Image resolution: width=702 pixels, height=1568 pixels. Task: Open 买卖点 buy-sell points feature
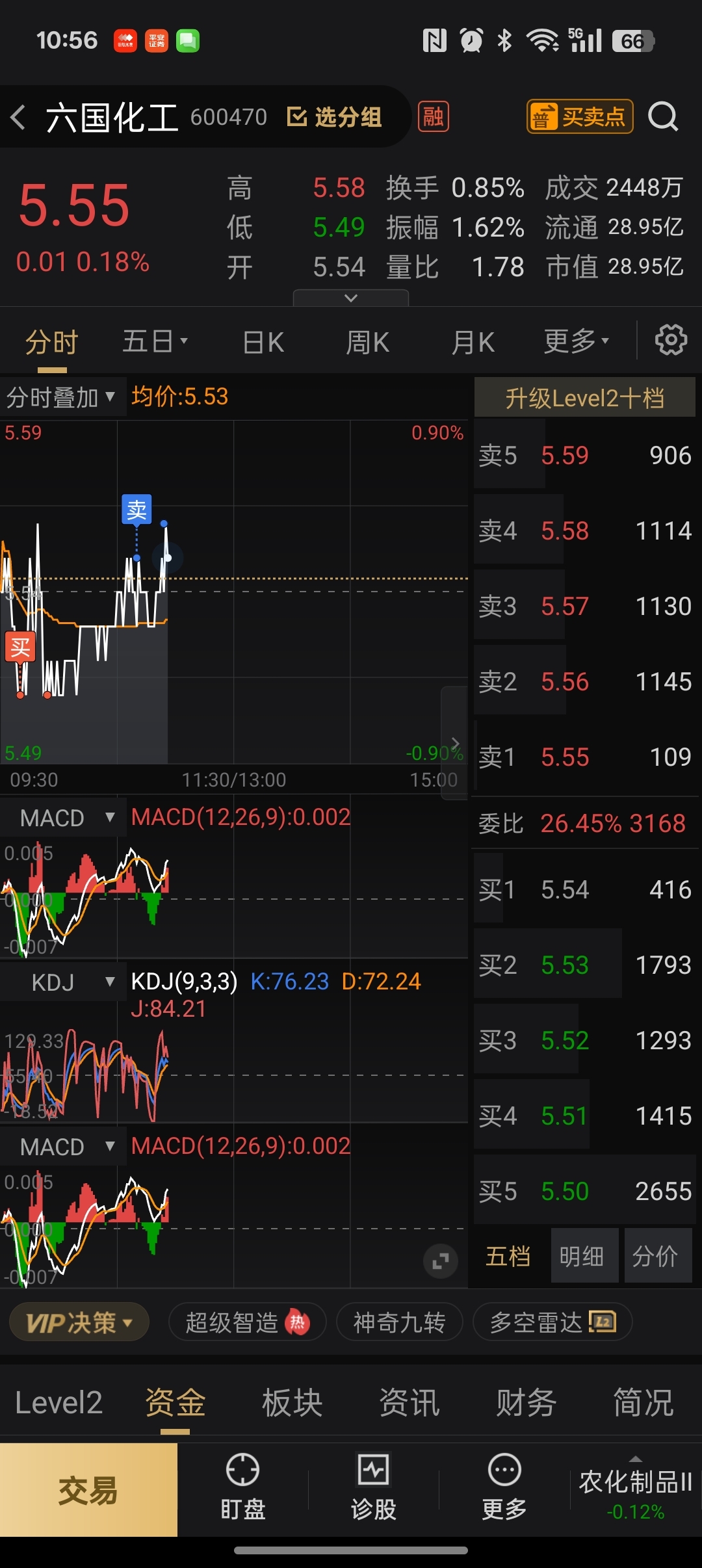580,117
